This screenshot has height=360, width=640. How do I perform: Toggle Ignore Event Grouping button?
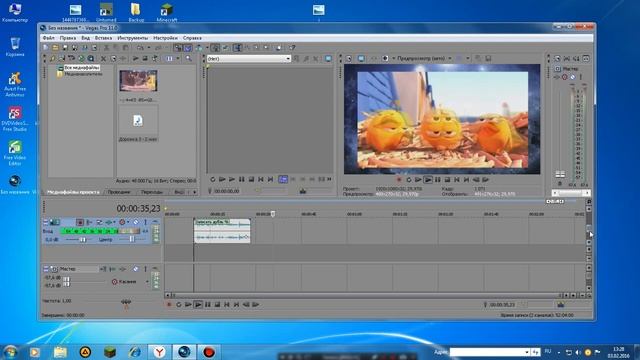(x=226, y=48)
